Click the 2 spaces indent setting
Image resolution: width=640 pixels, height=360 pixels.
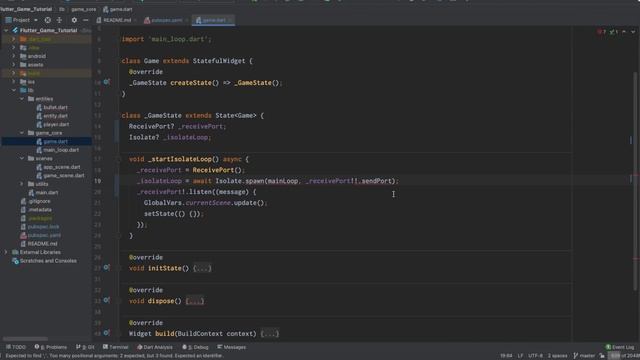click(557, 356)
